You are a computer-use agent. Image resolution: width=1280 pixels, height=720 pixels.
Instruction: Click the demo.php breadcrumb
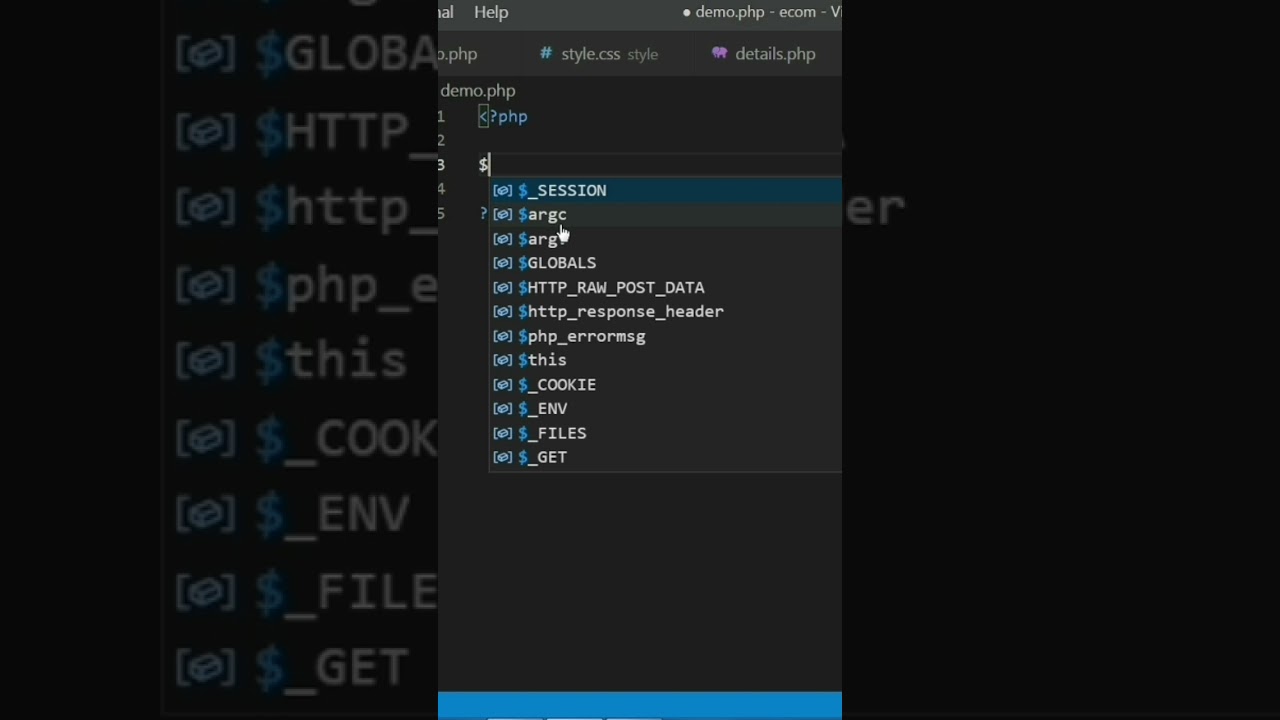(478, 90)
